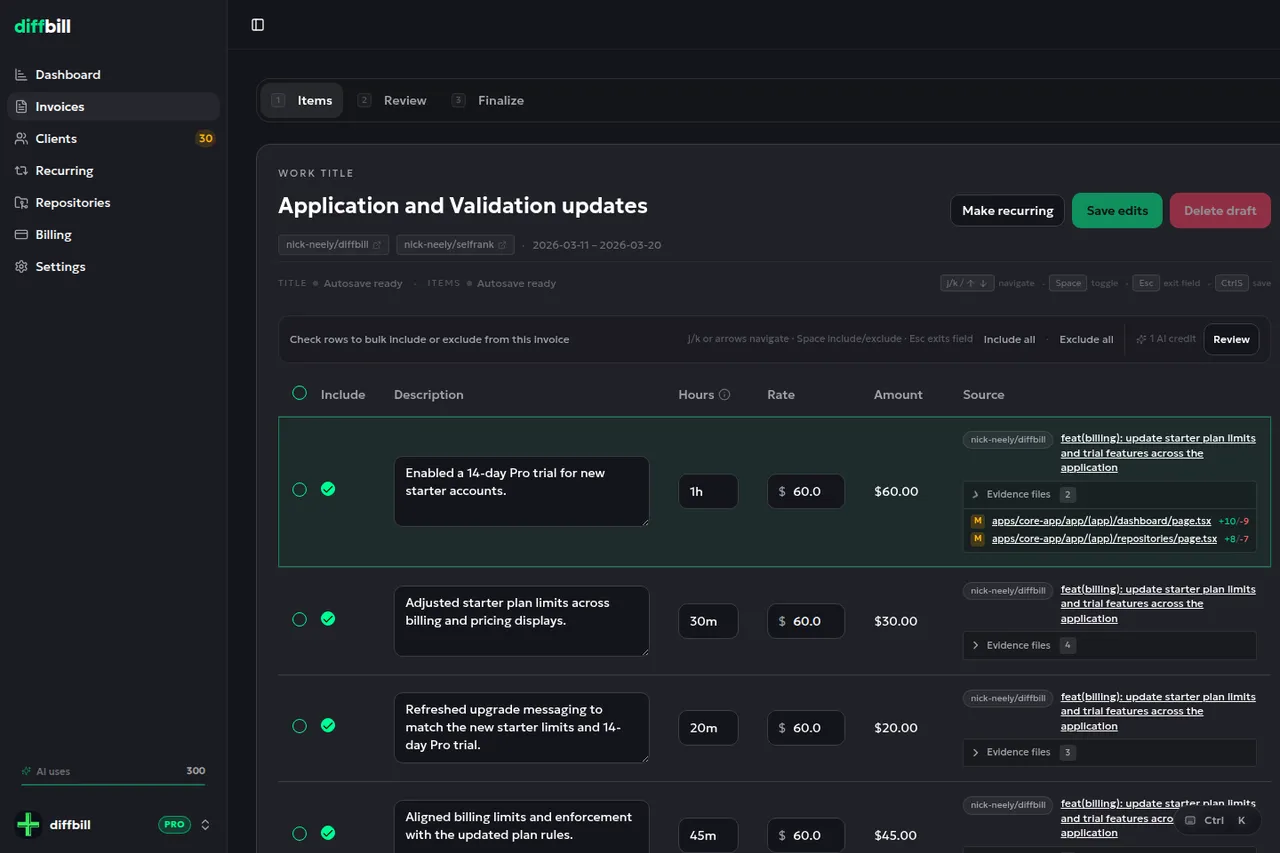Edit the 1h hours field
The width and height of the screenshot is (1280, 853).
[708, 491]
